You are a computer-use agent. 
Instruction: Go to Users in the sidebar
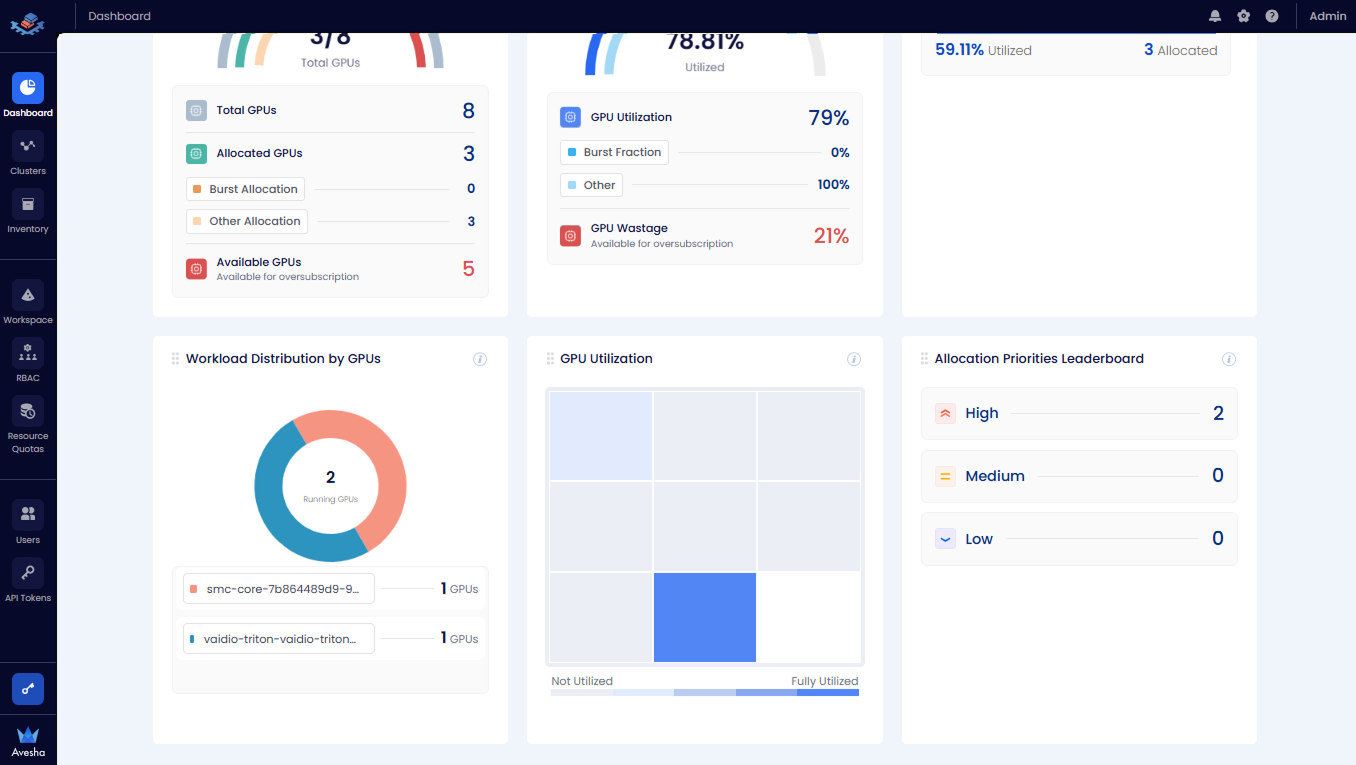(28, 522)
